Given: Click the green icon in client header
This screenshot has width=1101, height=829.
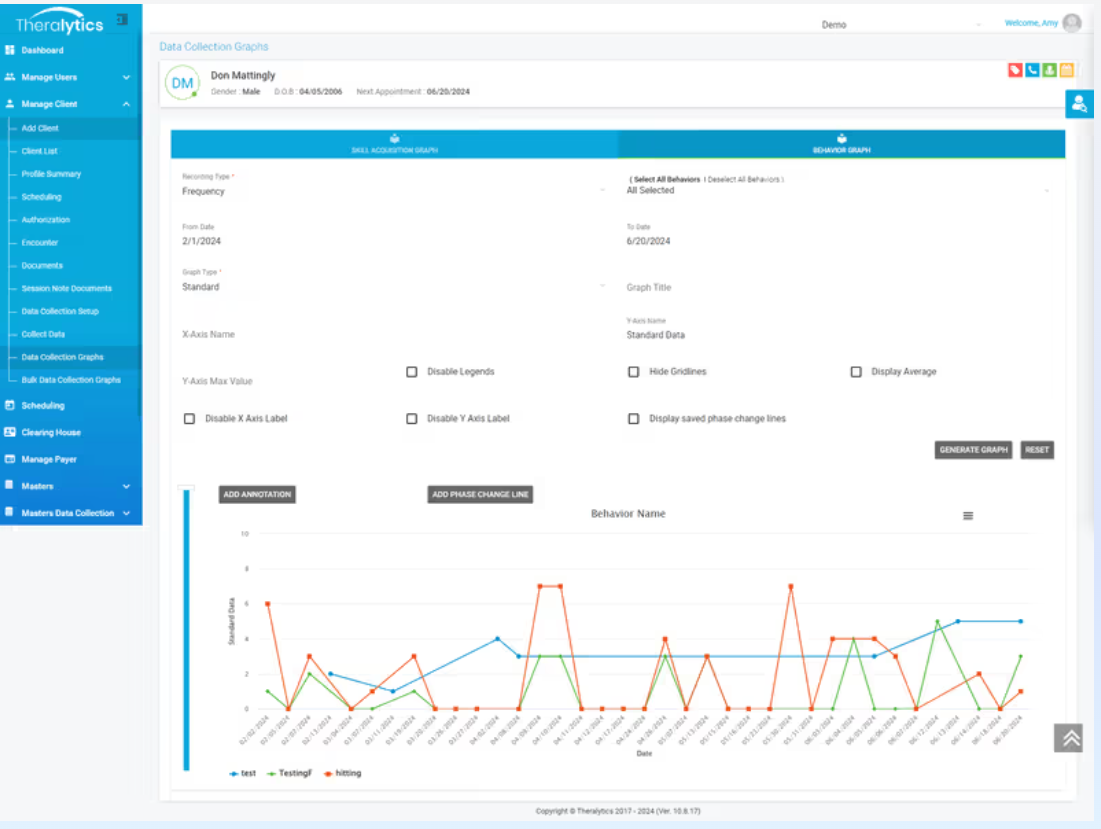Looking at the screenshot, I should 1049,69.
